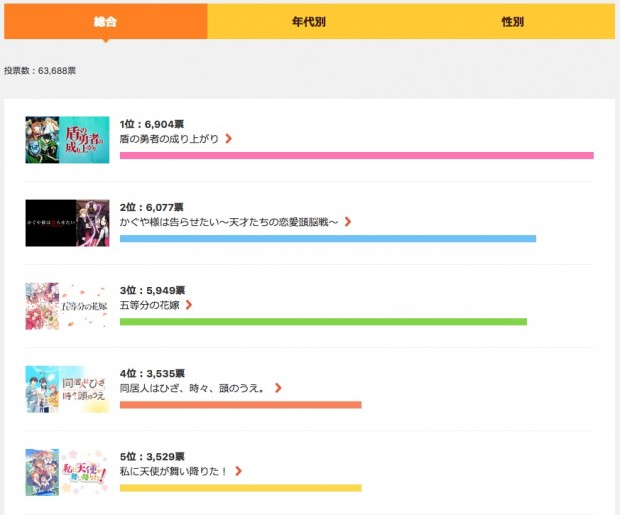Open the 性別 tab

pos(512,21)
